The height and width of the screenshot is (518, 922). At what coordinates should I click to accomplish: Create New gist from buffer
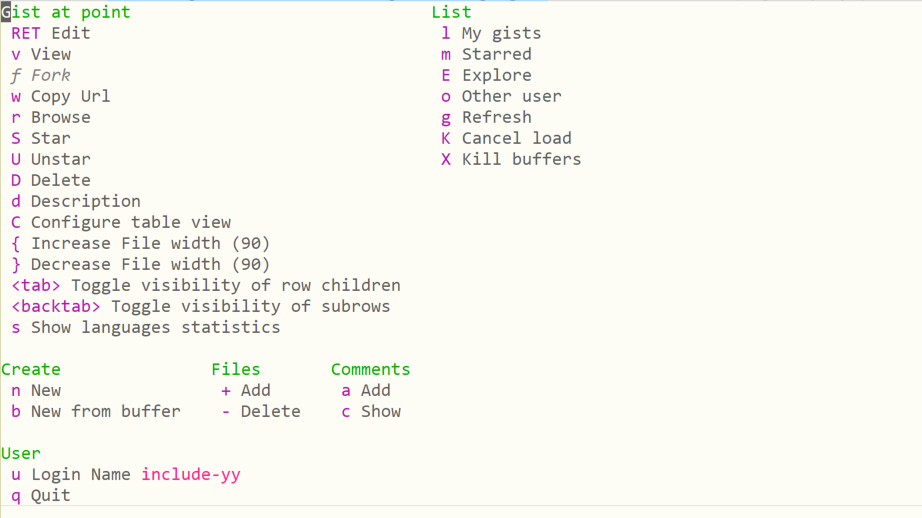pyautogui.click(x=105, y=411)
